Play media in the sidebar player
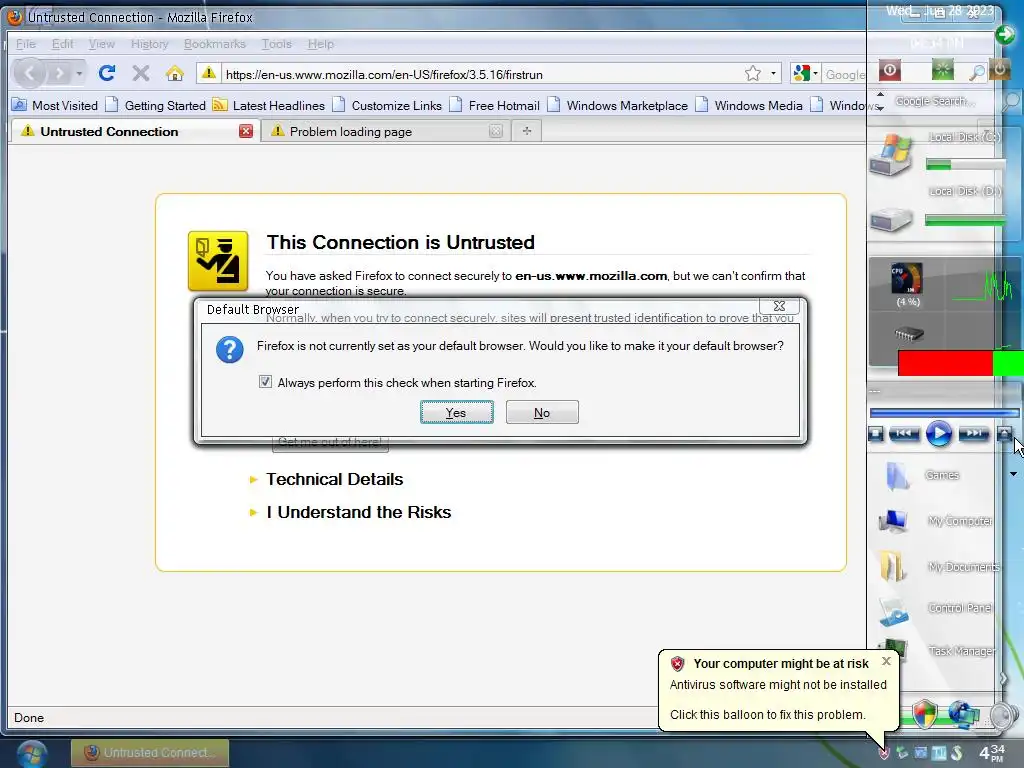This screenshot has height=768, width=1024. pos(938,434)
